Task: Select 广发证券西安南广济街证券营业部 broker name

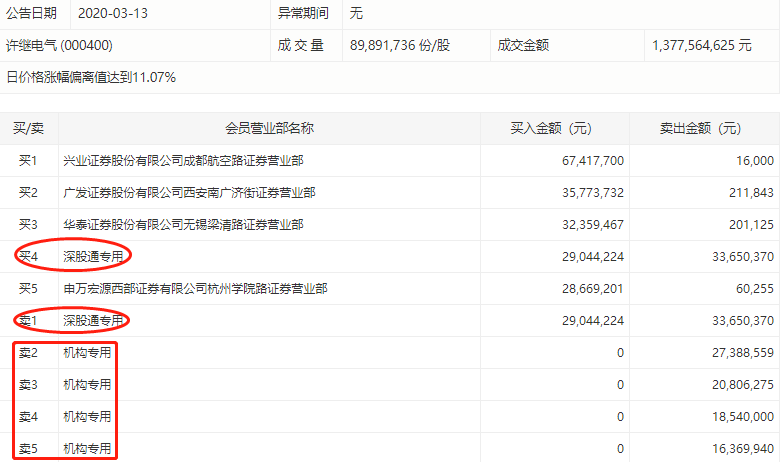Action: click(189, 192)
